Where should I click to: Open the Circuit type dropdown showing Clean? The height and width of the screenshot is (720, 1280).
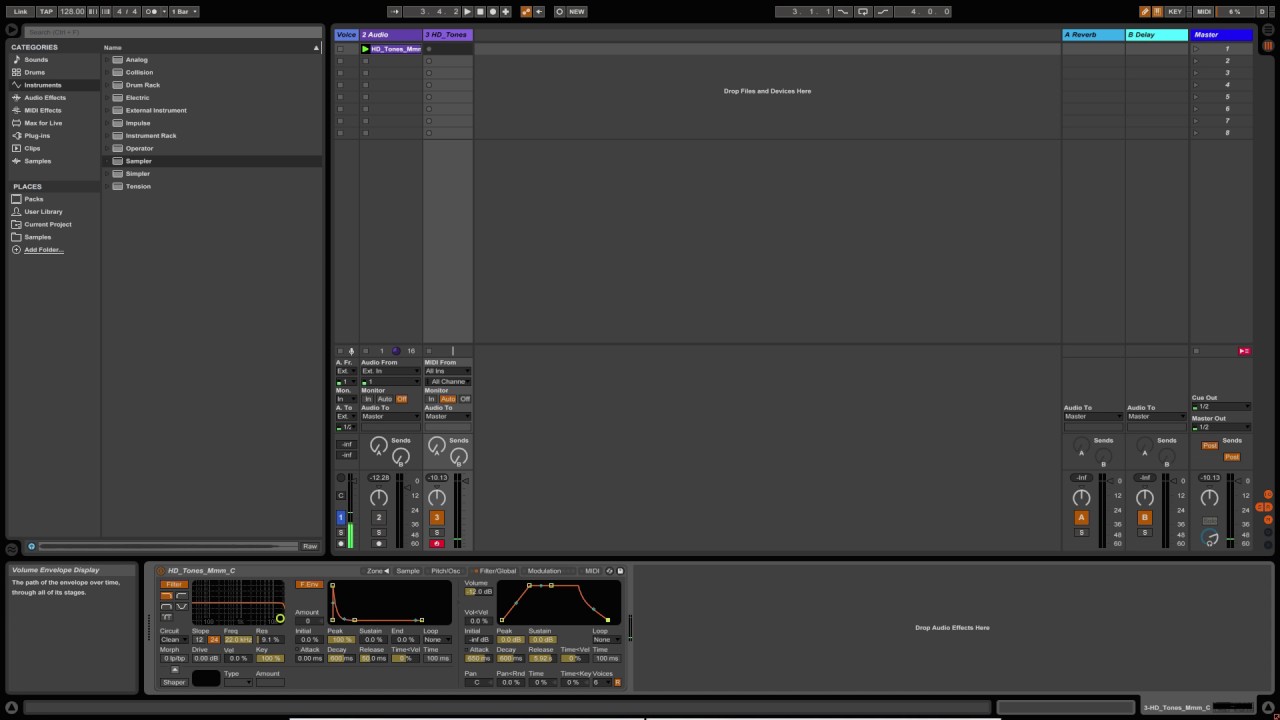(173, 640)
